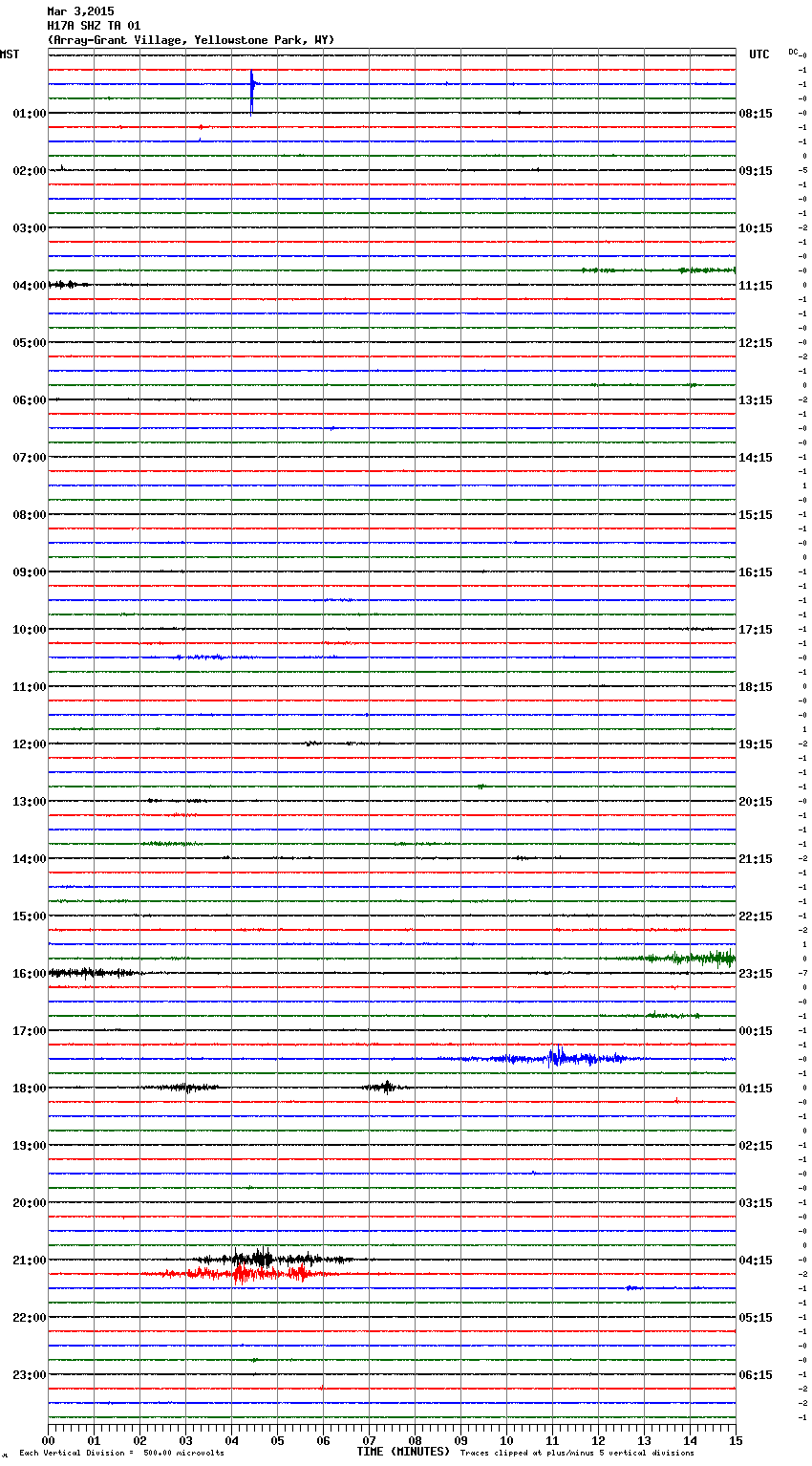
Task: Click the 01:15 UTC time label
Action: point(756,1089)
